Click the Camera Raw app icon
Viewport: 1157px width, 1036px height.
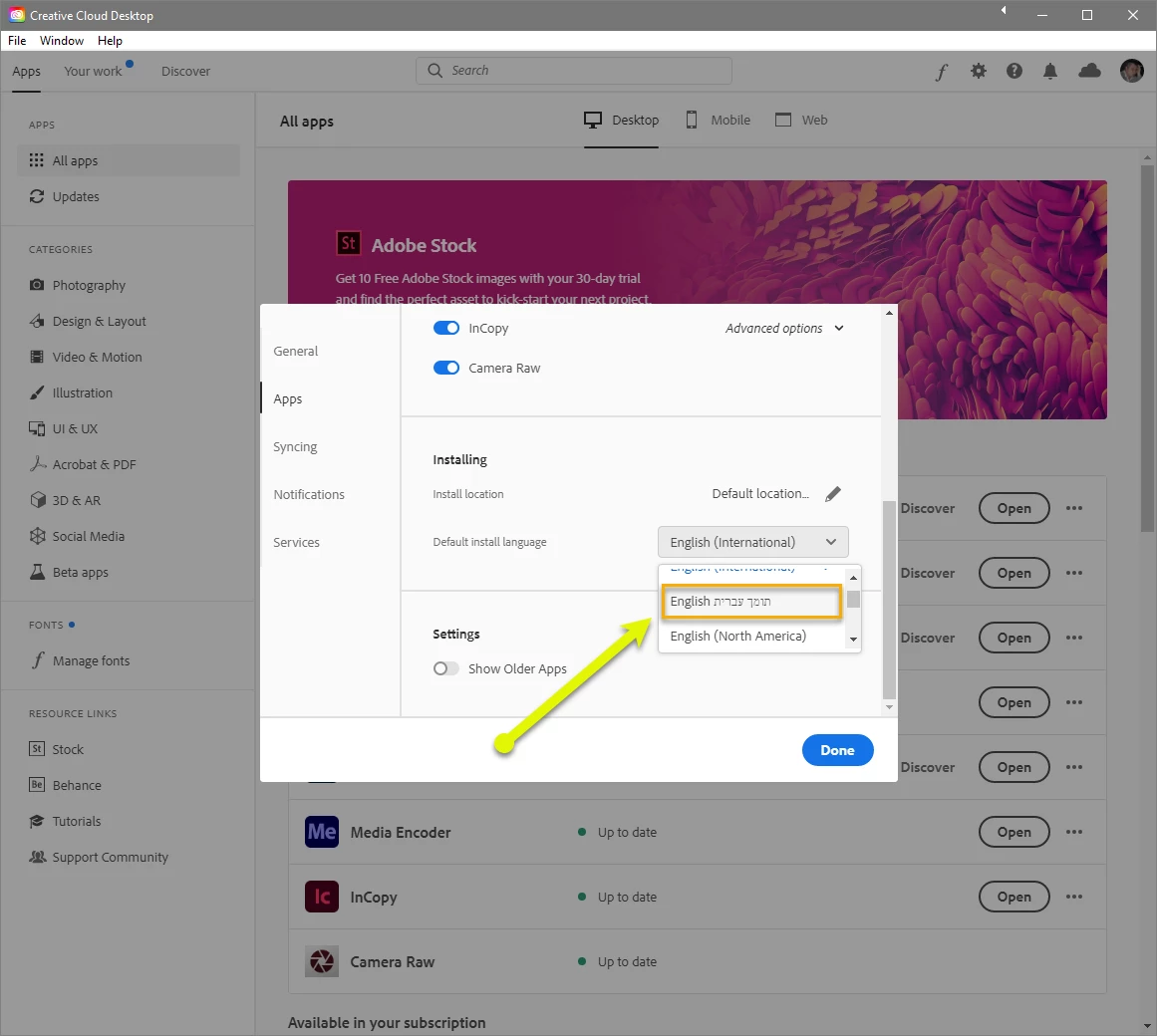tap(322, 961)
